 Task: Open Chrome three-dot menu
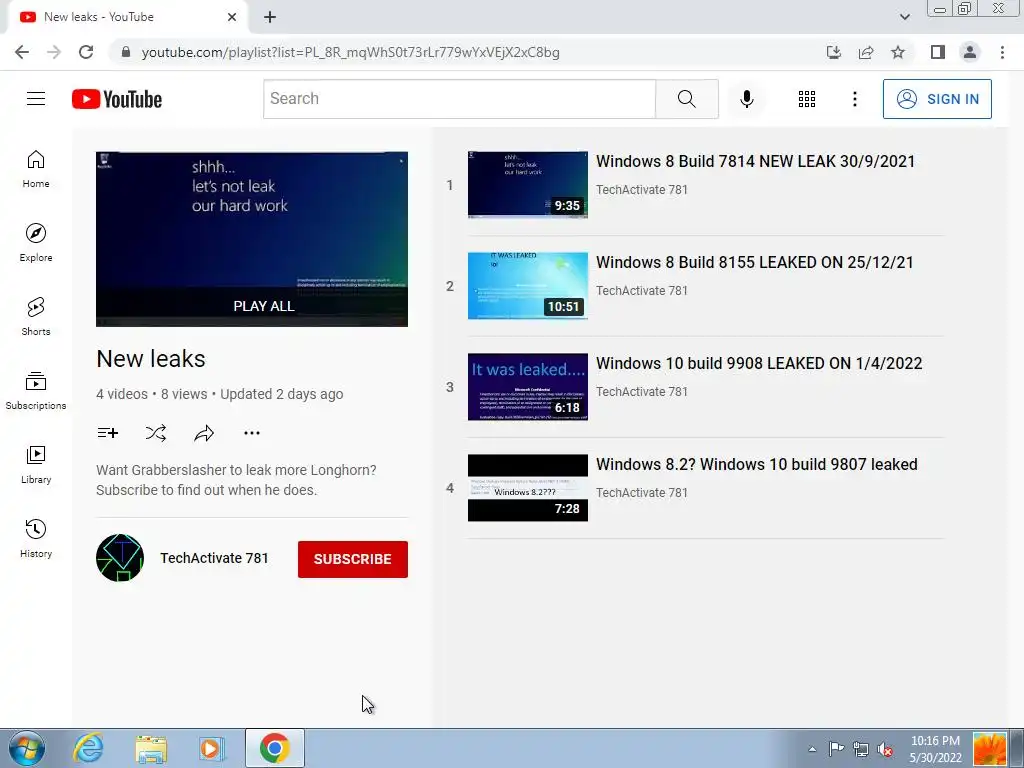click(1002, 52)
